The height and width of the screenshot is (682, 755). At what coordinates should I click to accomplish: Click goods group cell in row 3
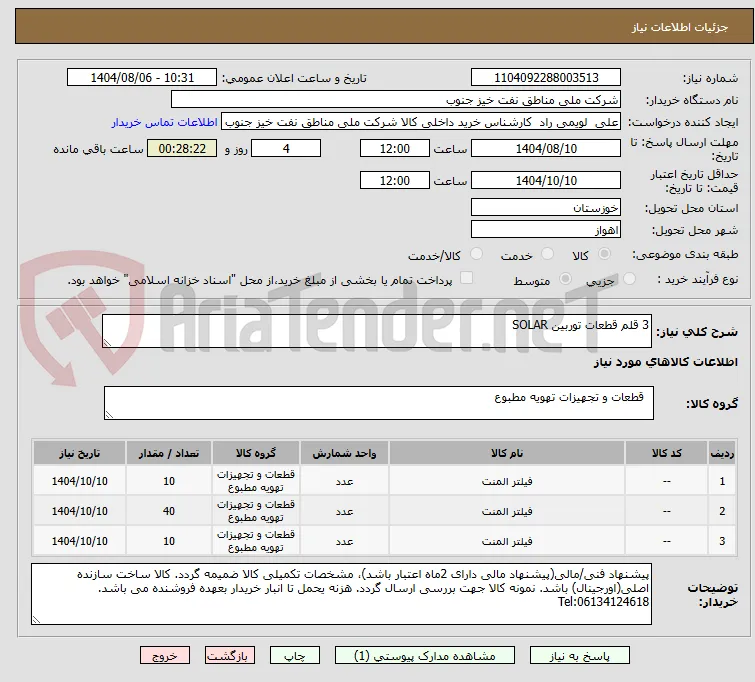point(256,541)
